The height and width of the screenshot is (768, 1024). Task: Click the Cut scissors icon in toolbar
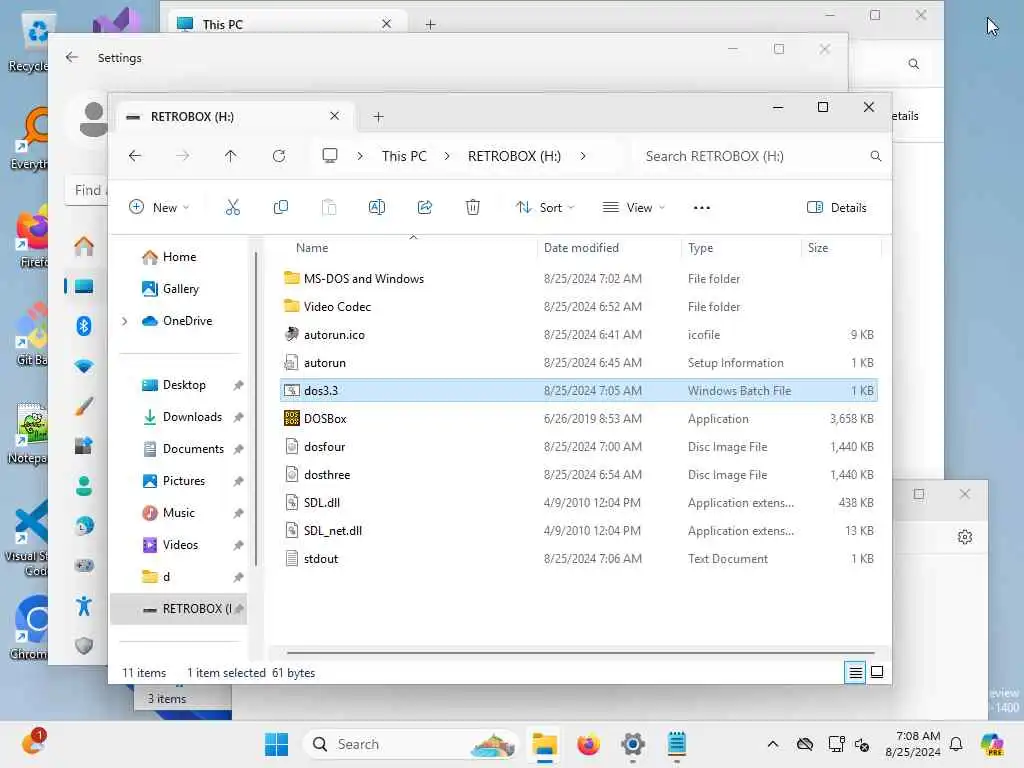point(232,208)
